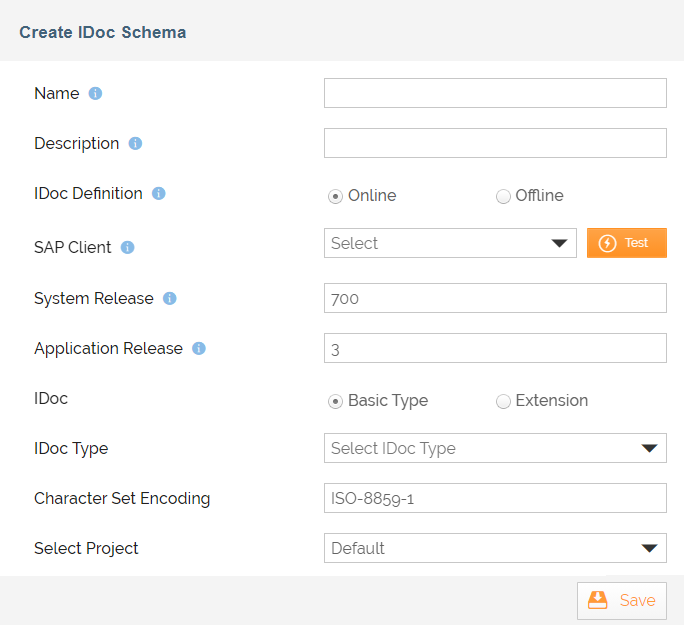Expand the Select IDoc Type dropdown

coord(495,448)
